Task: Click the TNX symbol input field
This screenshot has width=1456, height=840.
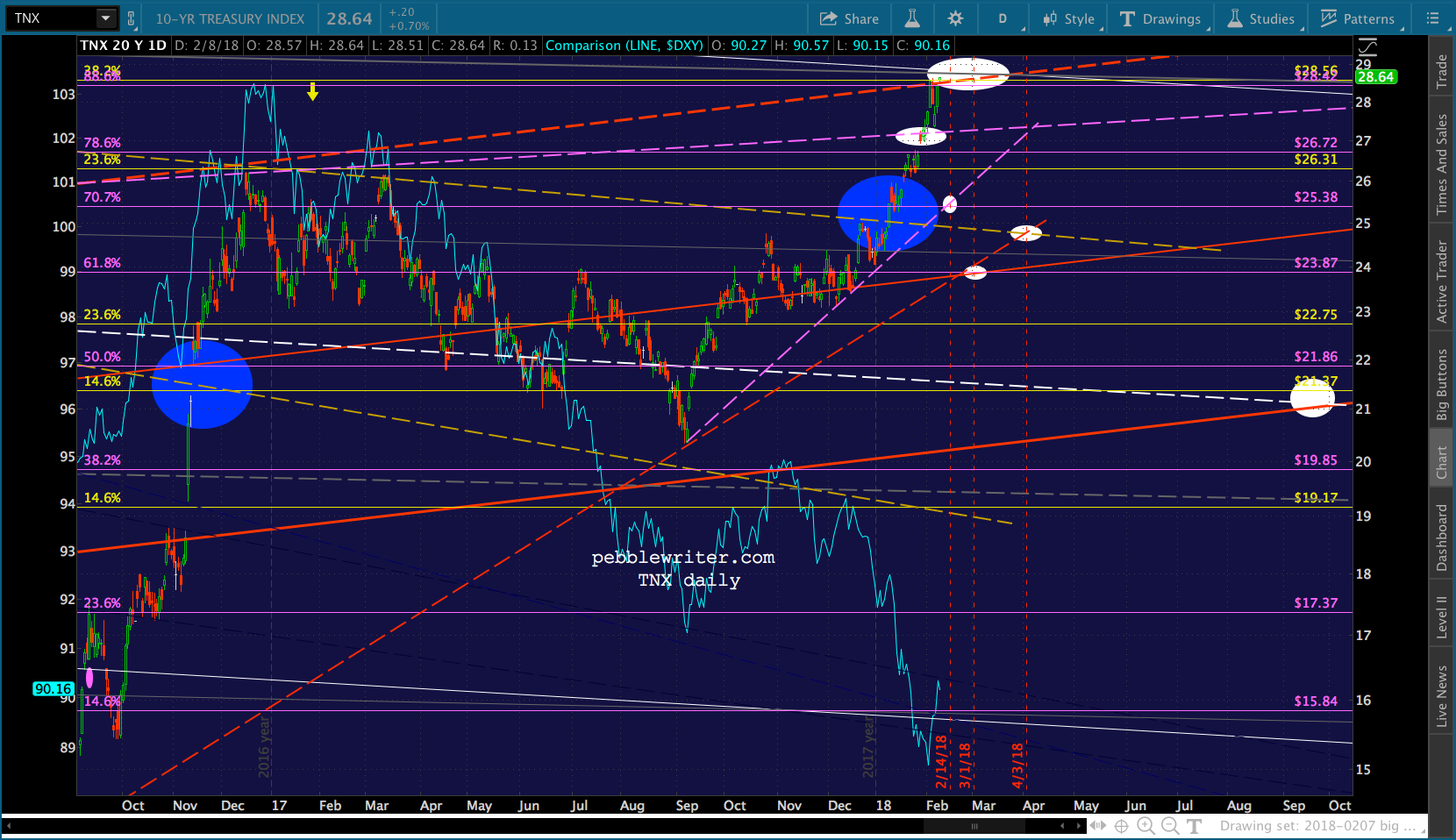Action: [x=52, y=18]
